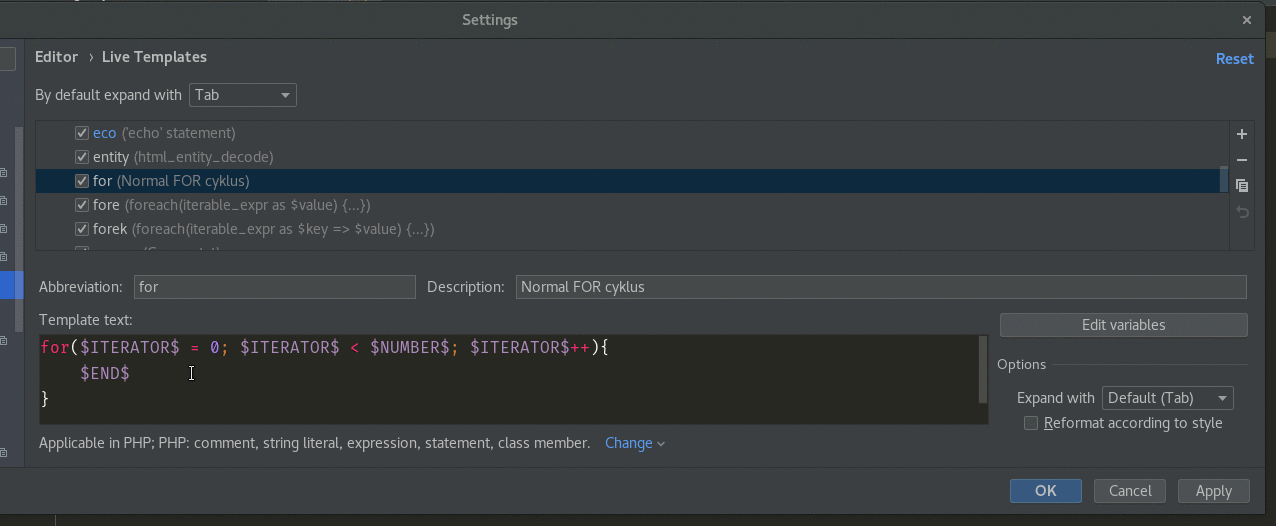The width and height of the screenshot is (1276, 526).
Task: Uncheck the 'entity' template checkbox
Action: pos(82,157)
